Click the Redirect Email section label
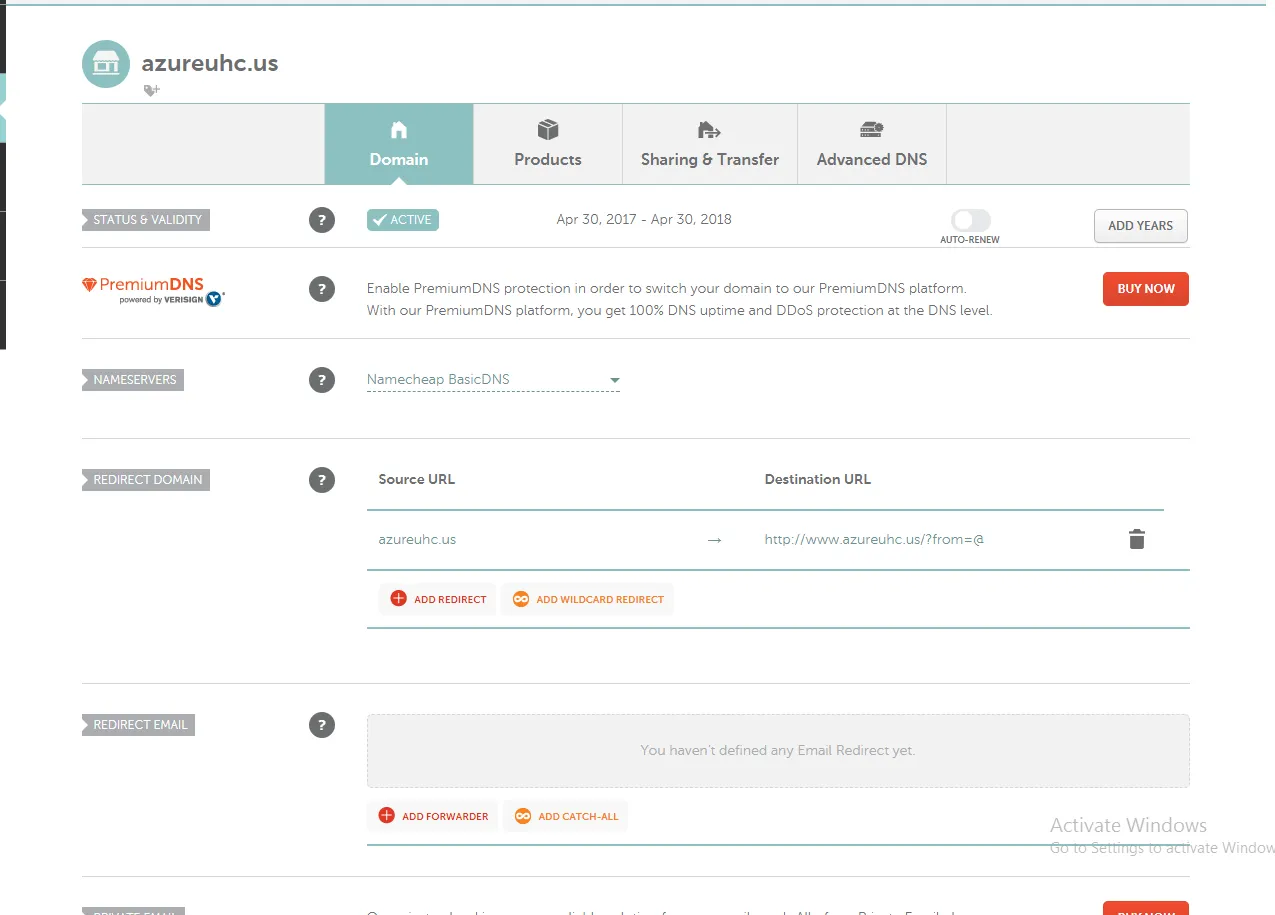The width and height of the screenshot is (1275, 915). pyautogui.click(x=139, y=725)
